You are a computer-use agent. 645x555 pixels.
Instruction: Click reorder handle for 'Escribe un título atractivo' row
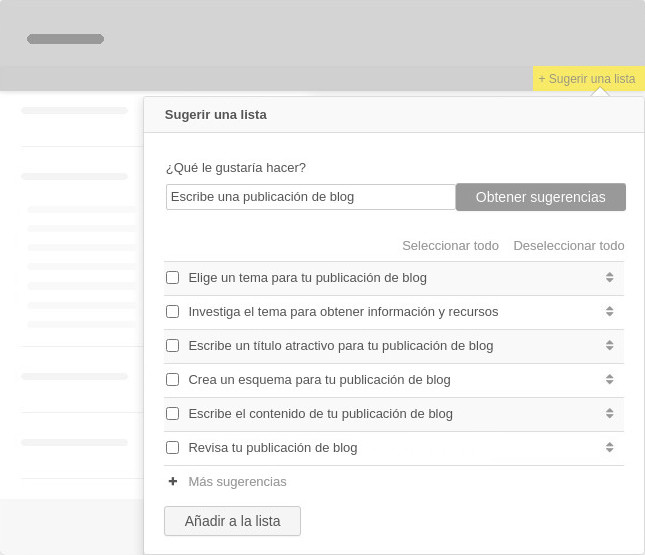(610, 345)
